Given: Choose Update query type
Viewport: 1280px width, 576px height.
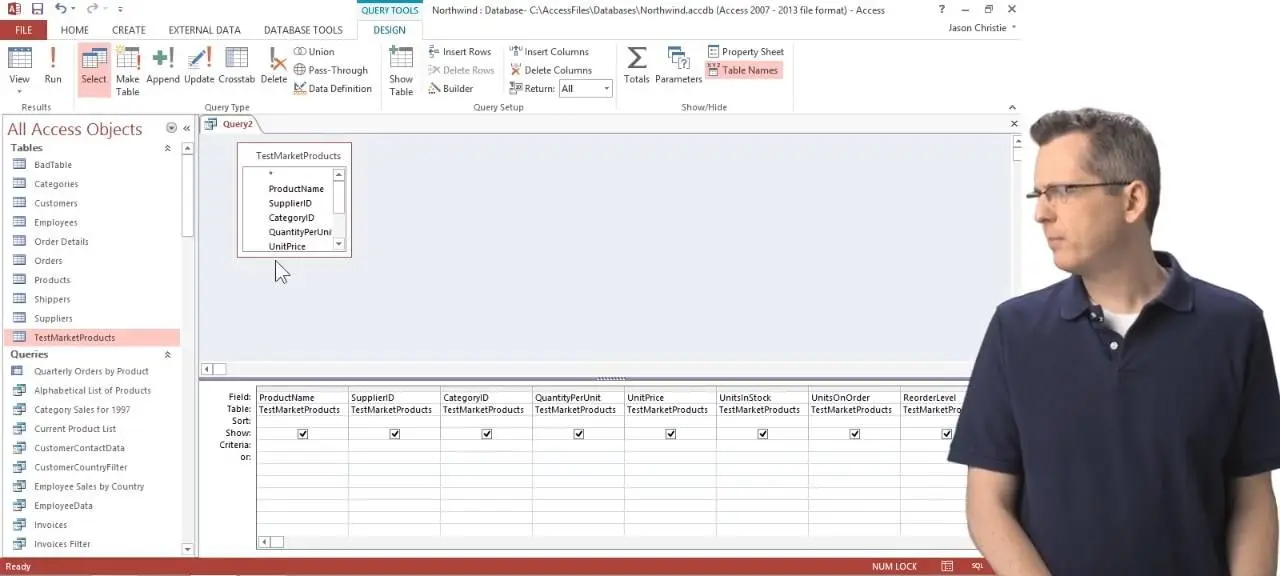Looking at the screenshot, I should [x=199, y=66].
